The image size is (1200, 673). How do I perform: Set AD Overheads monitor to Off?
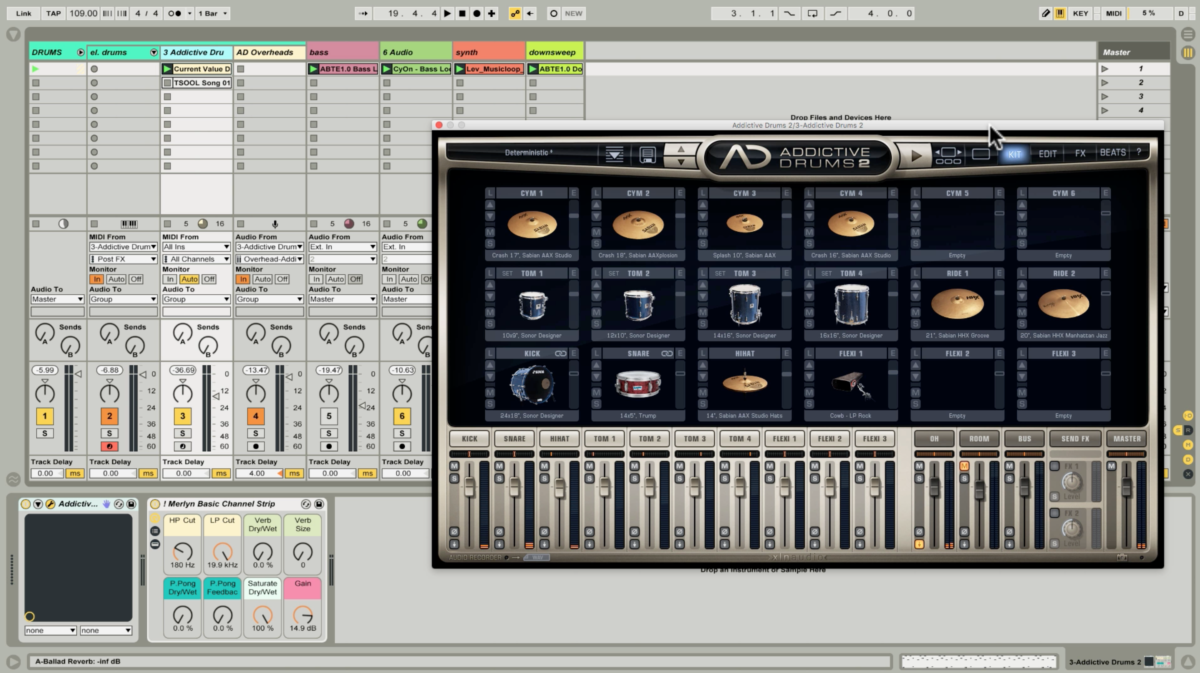point(283,279)
